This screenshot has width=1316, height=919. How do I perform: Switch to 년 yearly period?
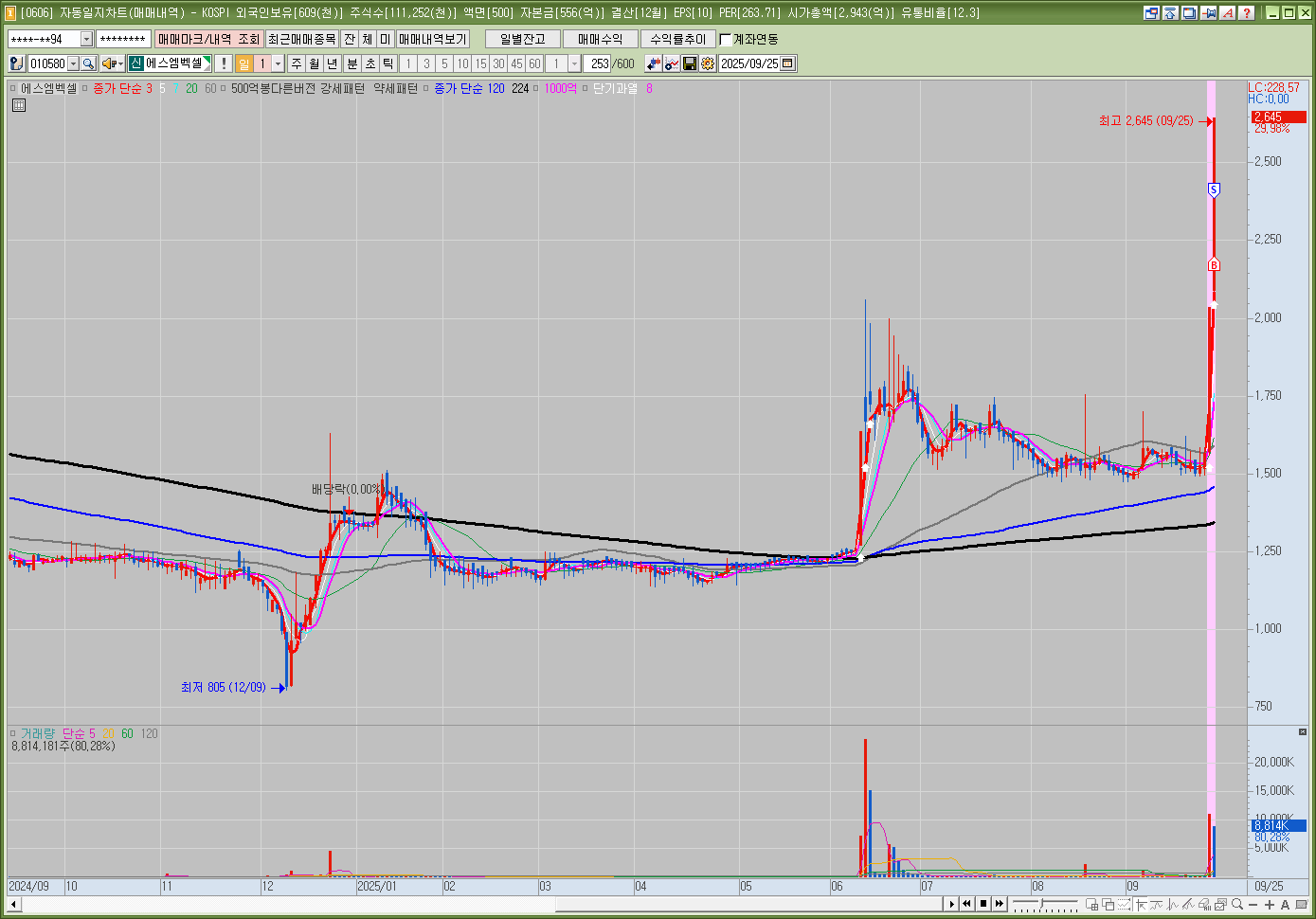(333, 63)
